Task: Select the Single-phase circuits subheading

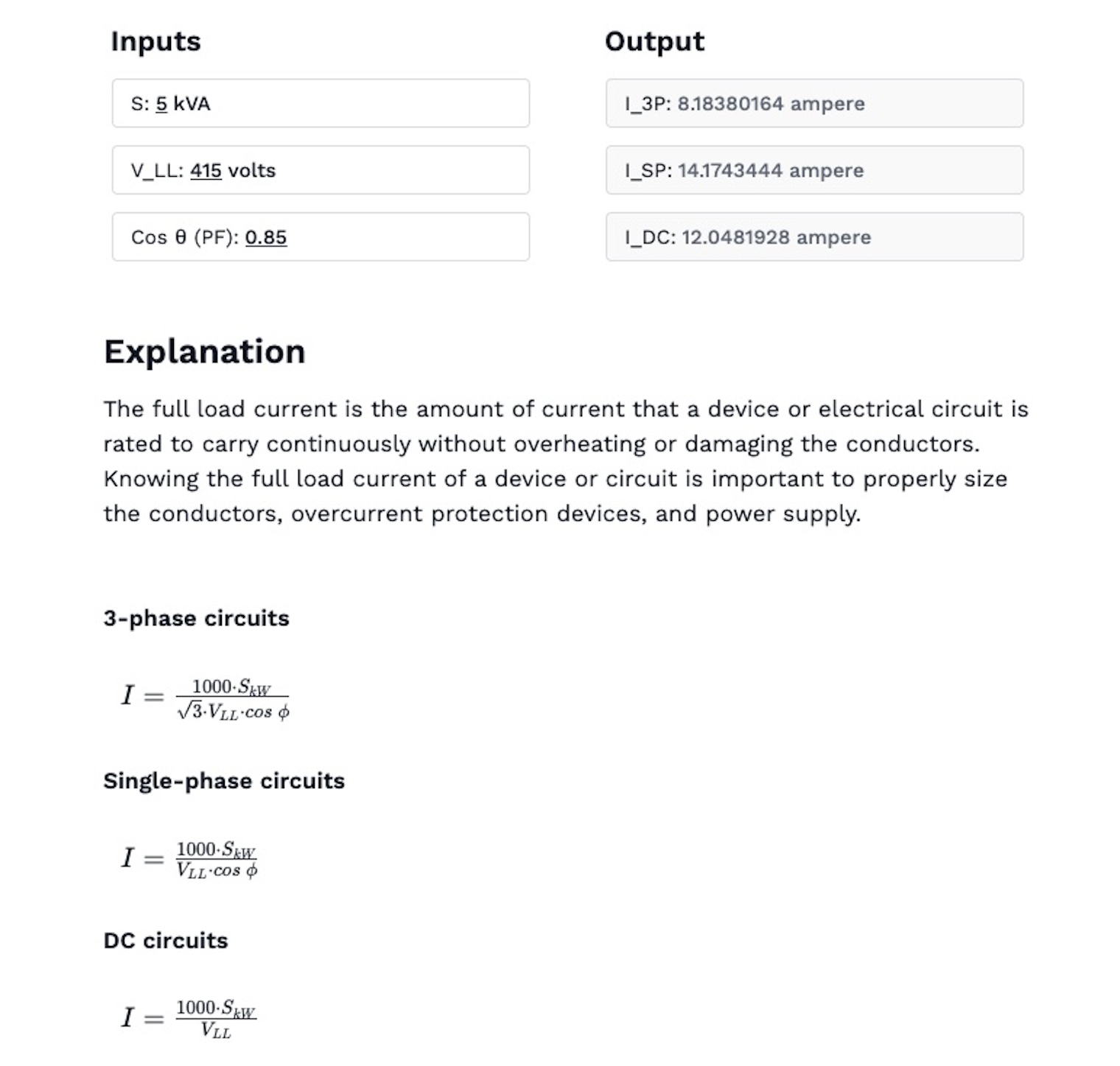Action: click(x=224, y=781)
